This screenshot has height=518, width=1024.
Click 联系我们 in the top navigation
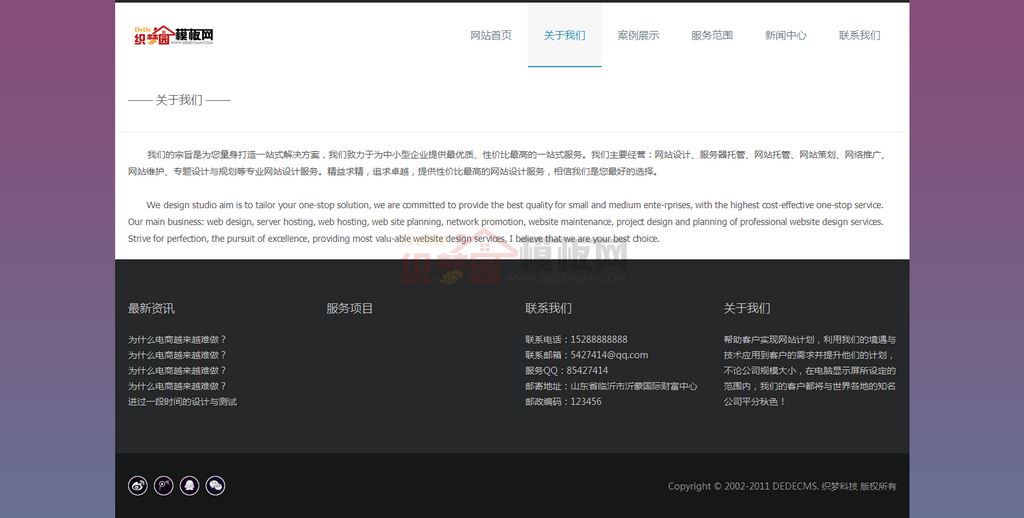point(859,35)
